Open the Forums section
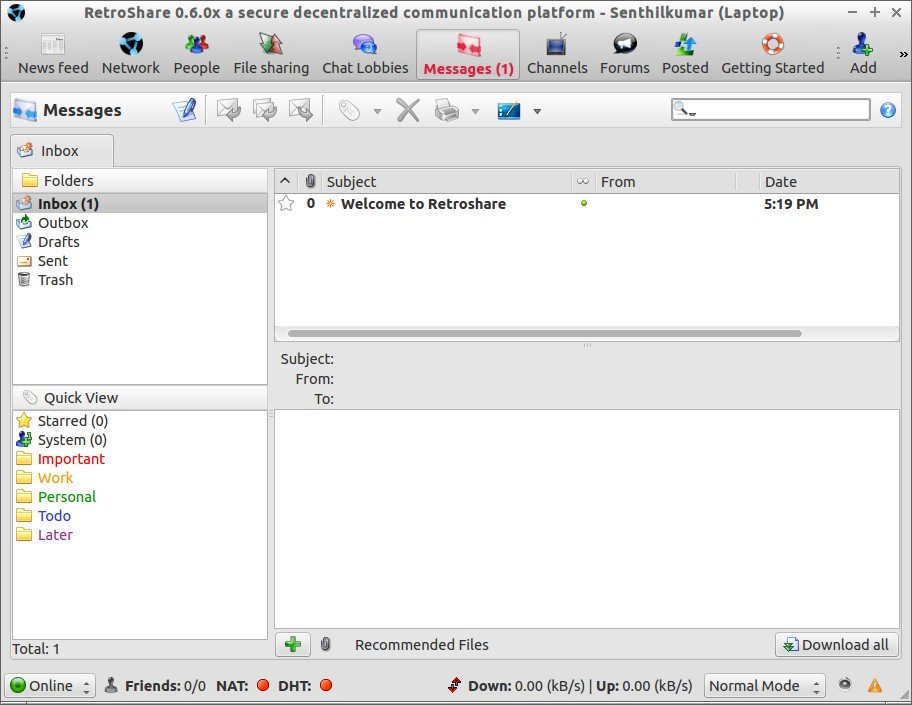912x705 pixels. pyautogui.click(x=625, y=55)
